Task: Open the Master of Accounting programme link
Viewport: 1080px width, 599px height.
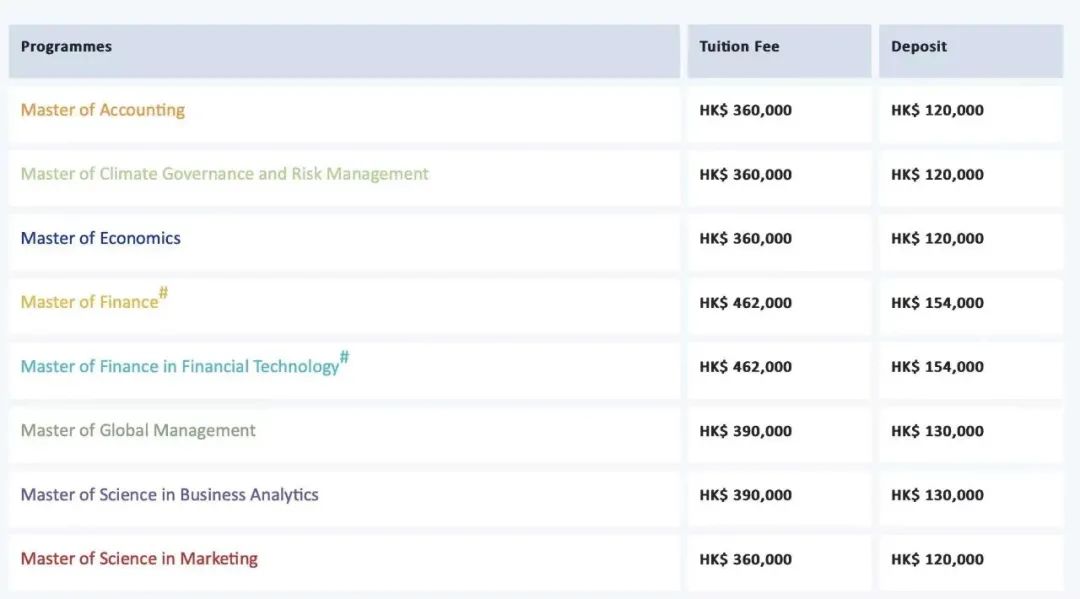Action: [x=103, y=110]
